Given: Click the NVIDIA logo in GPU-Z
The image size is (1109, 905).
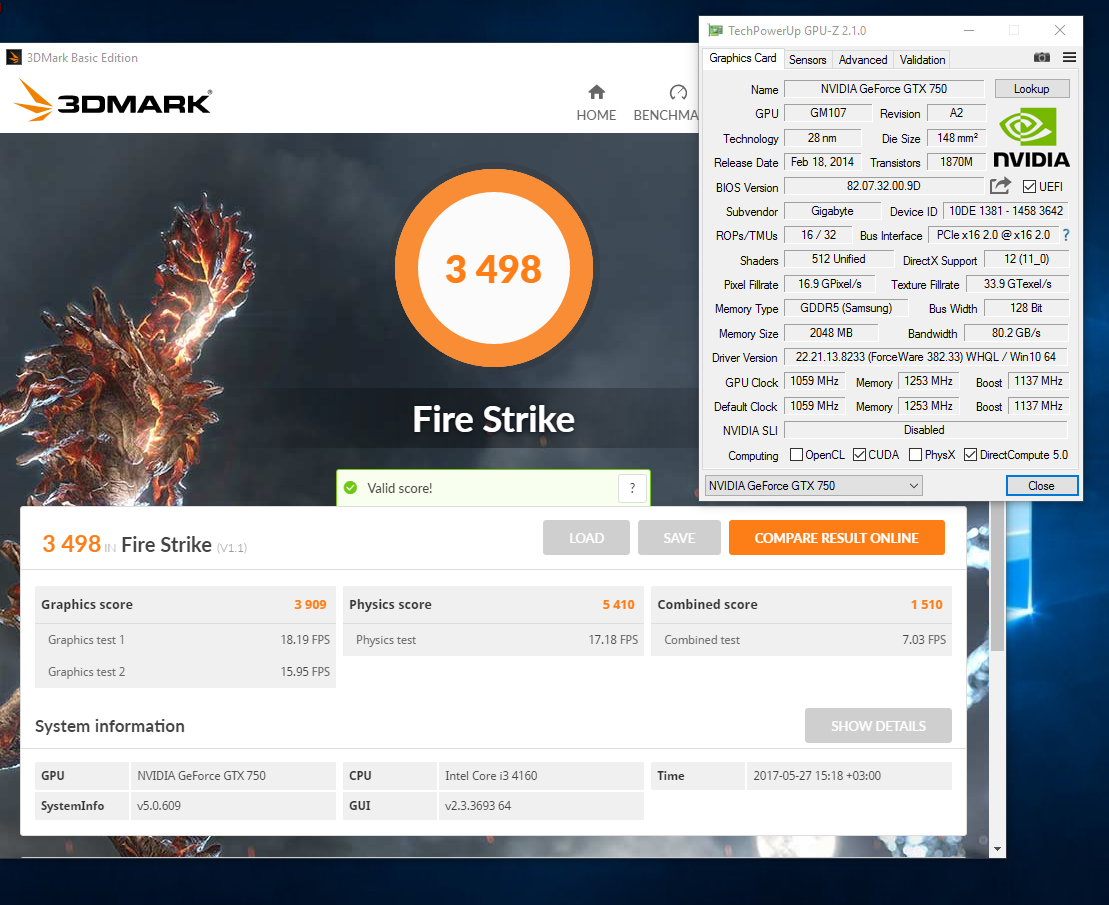Looking at the screenshot, I should pyautogui.click(x=1031, y=138).
